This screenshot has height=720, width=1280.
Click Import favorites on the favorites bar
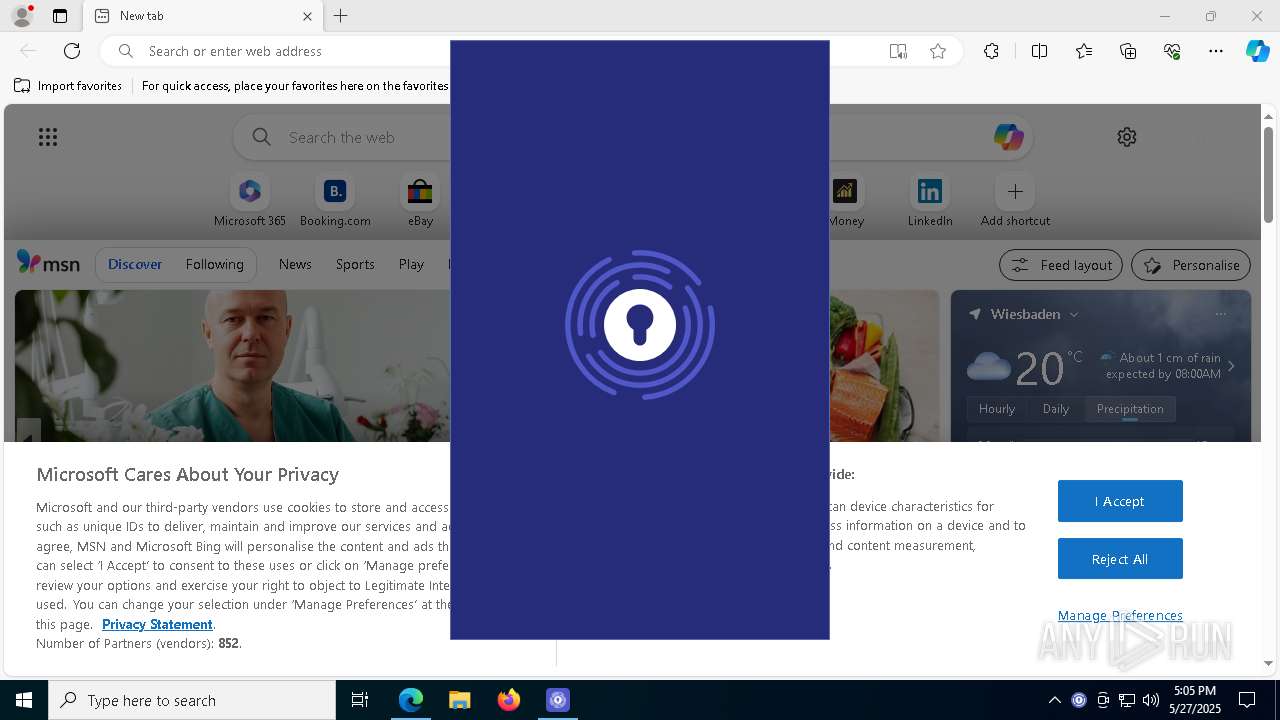pyautogui.click(x=68, y=86)
